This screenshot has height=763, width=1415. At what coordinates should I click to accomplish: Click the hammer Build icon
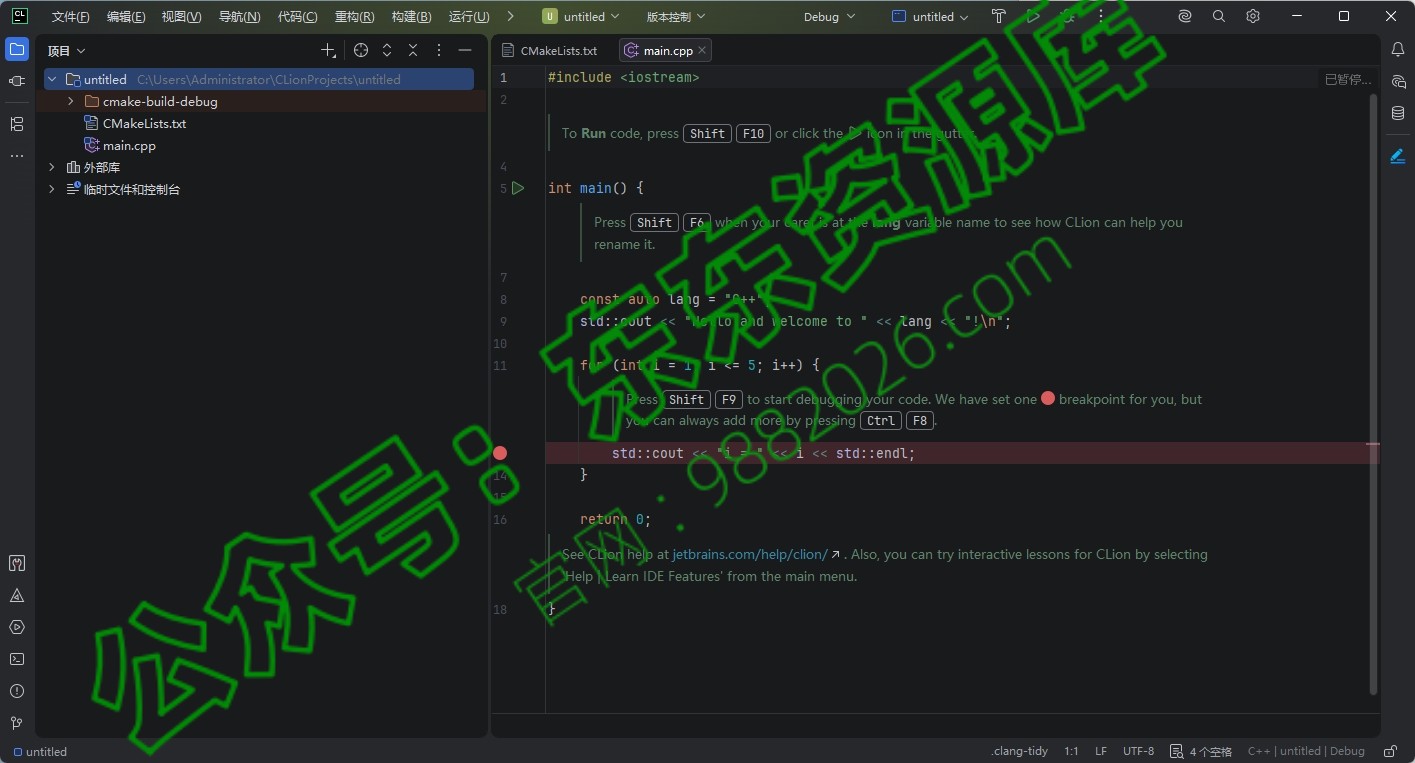pyautogui.click(x=998, y=17)
